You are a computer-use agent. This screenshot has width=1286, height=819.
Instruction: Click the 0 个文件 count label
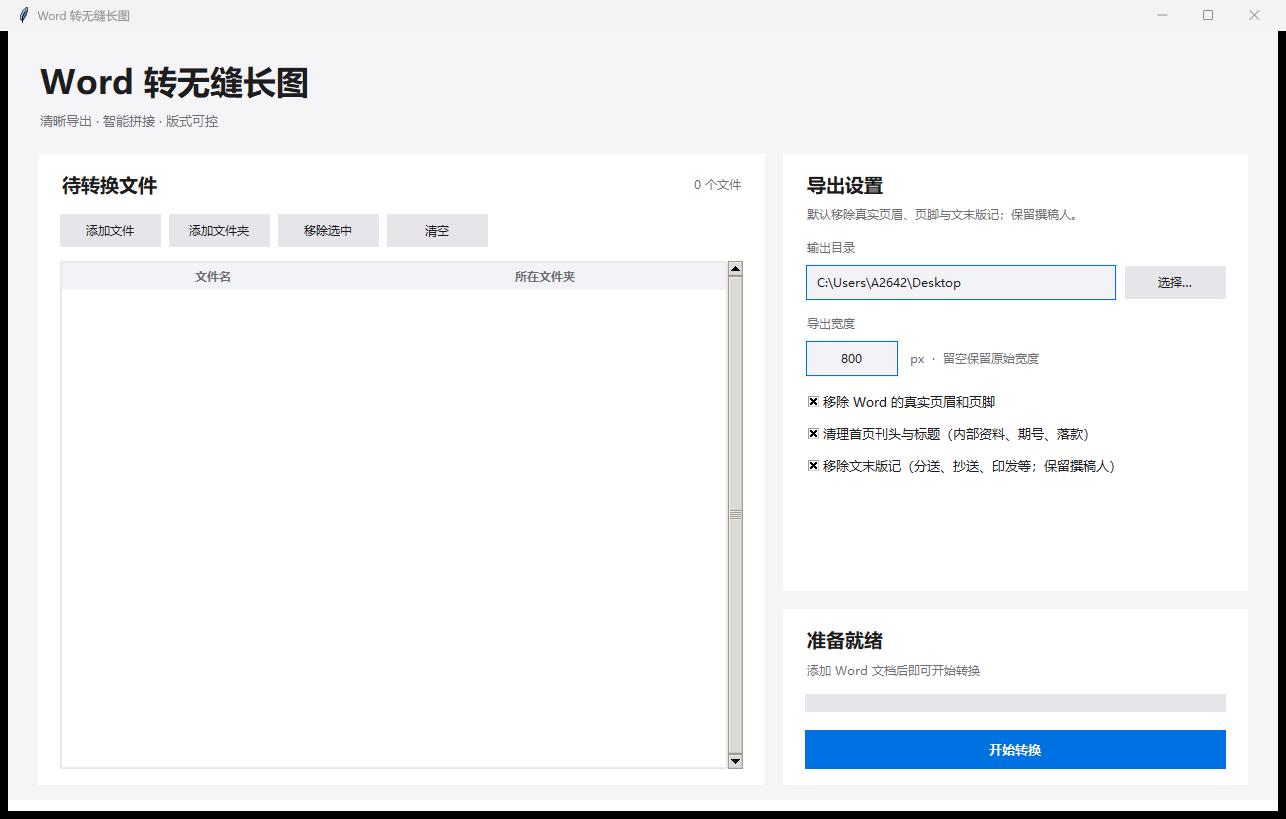click(x=718, y=185)
